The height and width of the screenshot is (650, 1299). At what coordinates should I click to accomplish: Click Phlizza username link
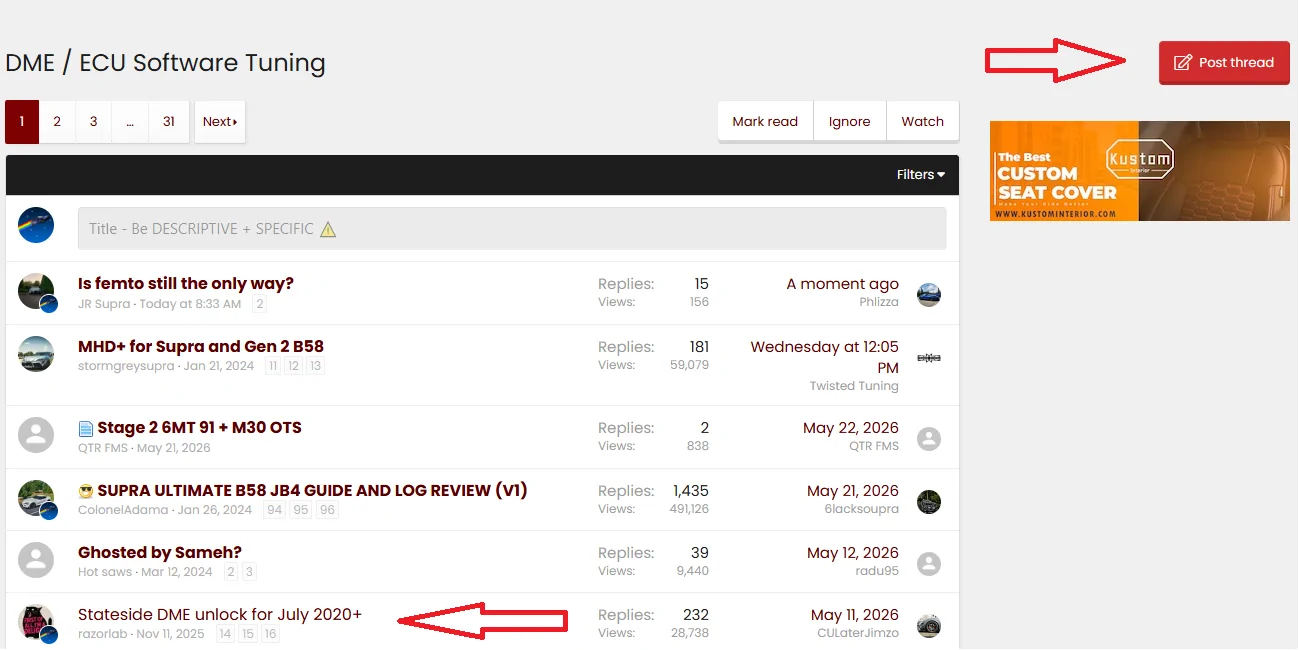click(x=879, y=302)
